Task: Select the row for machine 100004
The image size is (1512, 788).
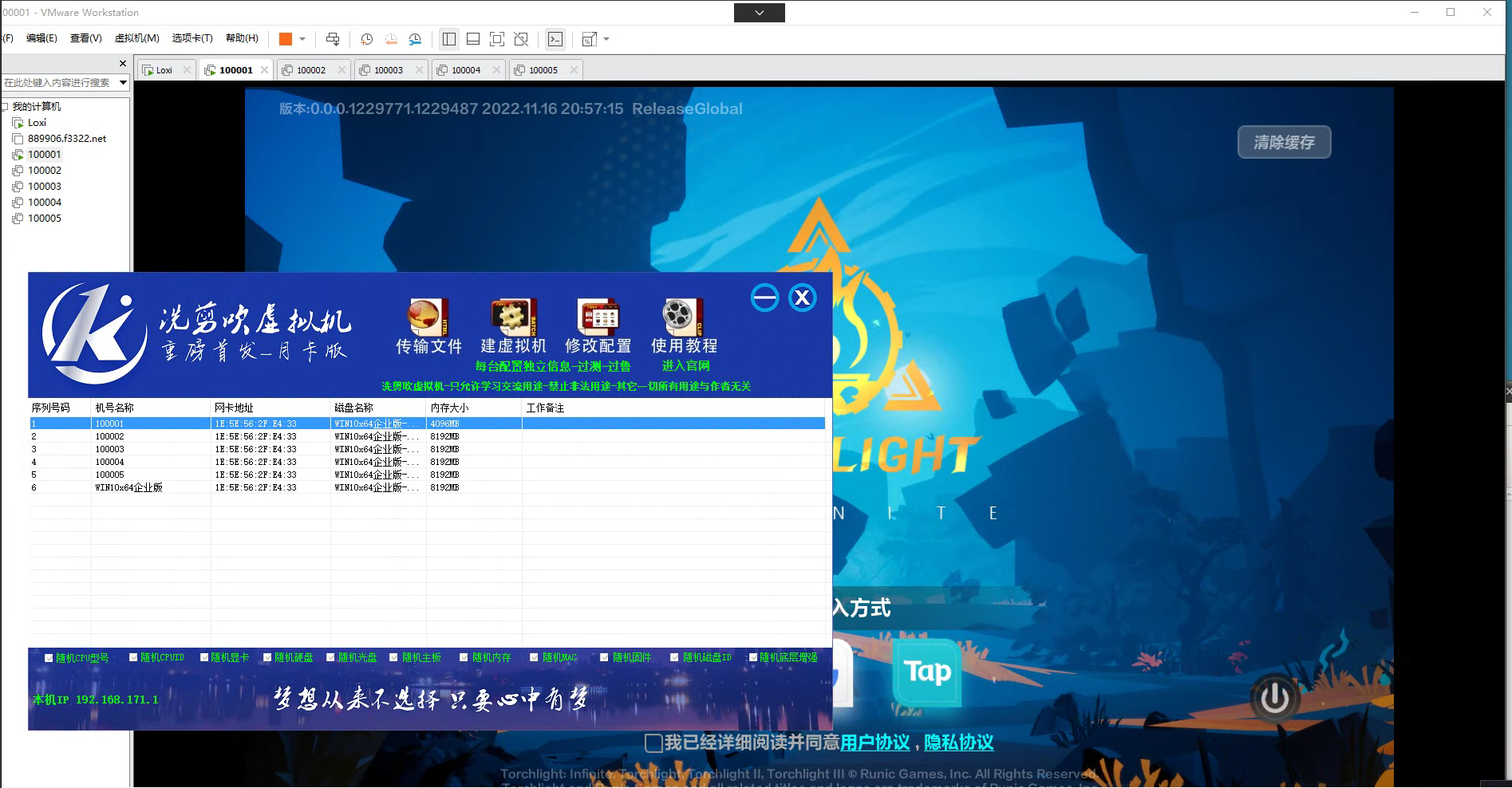Action: [x=427, y=462]
